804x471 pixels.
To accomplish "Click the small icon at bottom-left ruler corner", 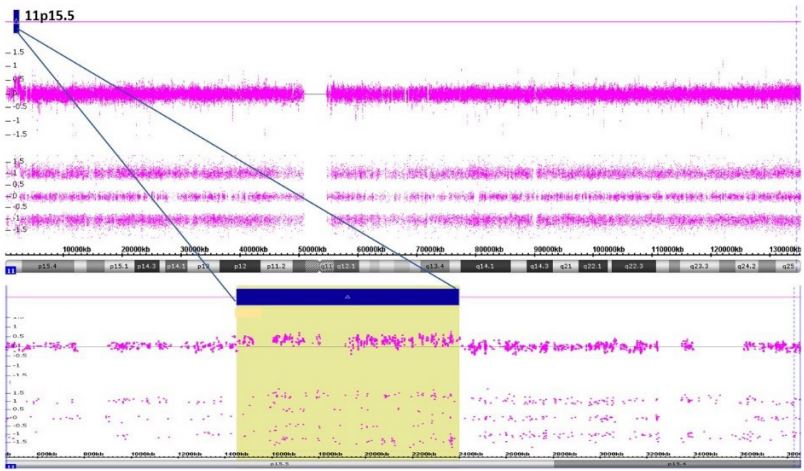I will tap(11, 466).
